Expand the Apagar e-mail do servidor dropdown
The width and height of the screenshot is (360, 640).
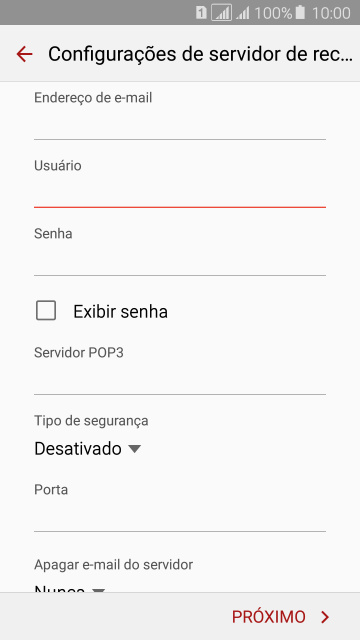(x=69, y=588)
